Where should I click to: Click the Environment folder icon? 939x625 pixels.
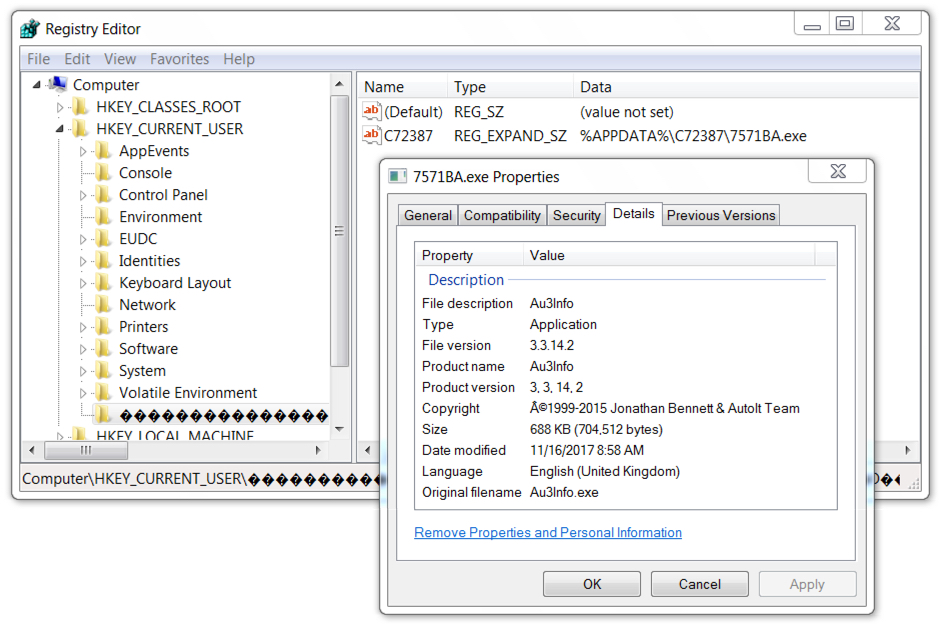click(103, 217)
